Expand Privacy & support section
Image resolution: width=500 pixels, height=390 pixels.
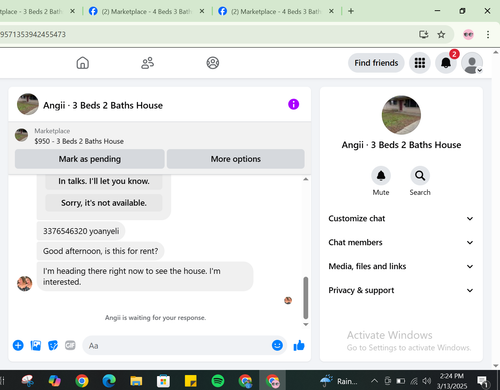click(x=401, y=290)
